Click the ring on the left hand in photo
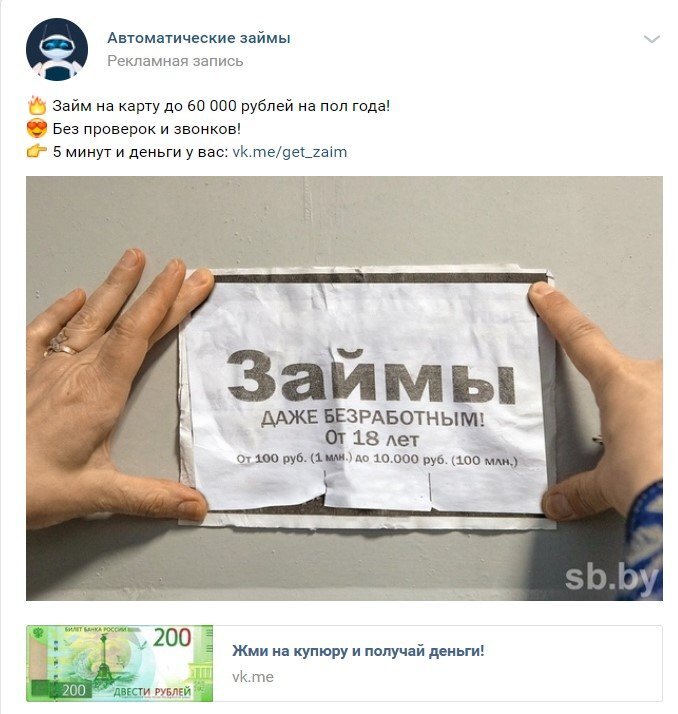 pos(61,344)
